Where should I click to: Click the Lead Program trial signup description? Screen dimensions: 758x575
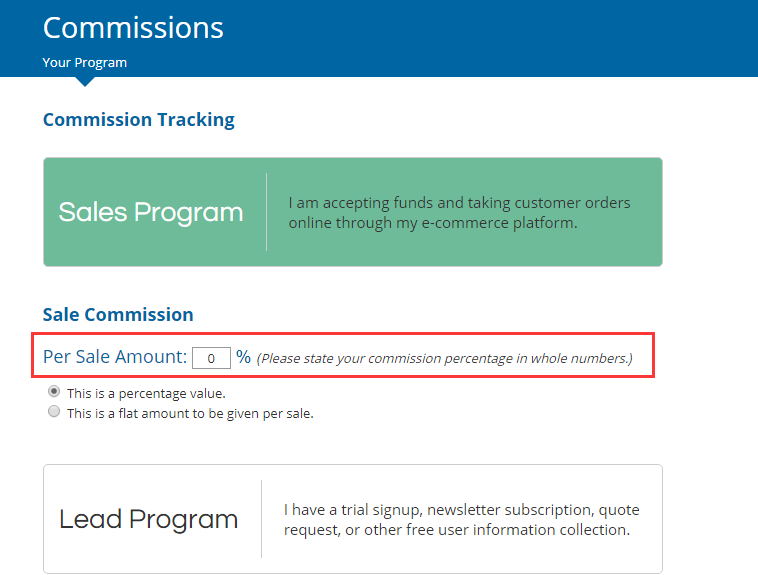click(461, 520)
